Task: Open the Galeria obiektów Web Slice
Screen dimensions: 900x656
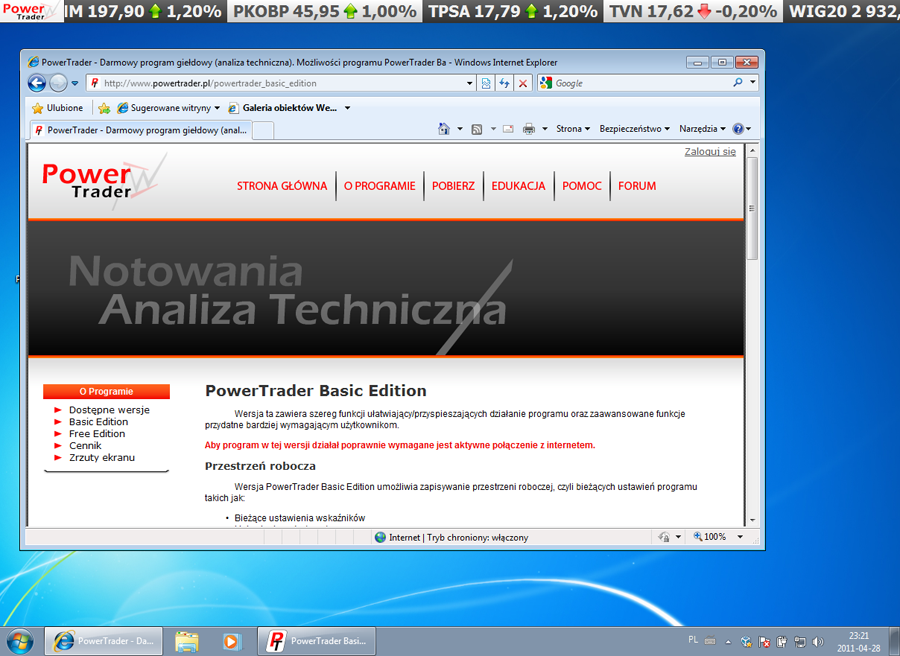Action: (x=283, y=108)
